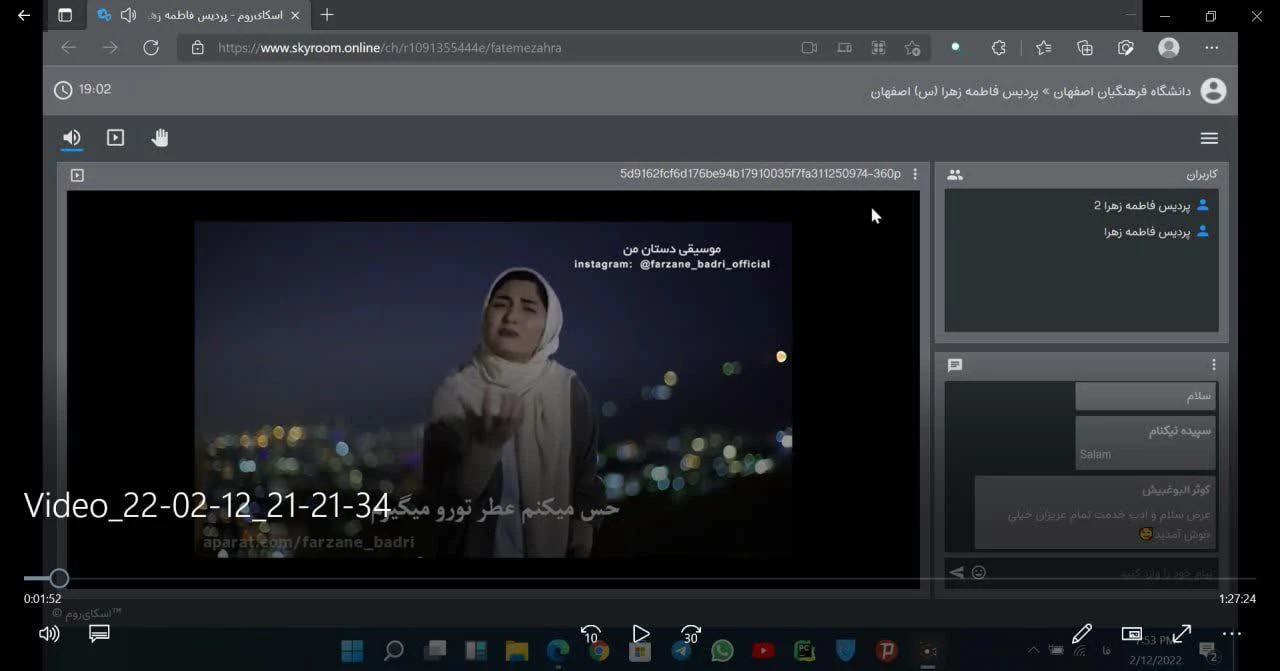Open chat panel three-dot options menu
The width and height of the screenshot is (1280, 671).
(x=1214, y=365)
